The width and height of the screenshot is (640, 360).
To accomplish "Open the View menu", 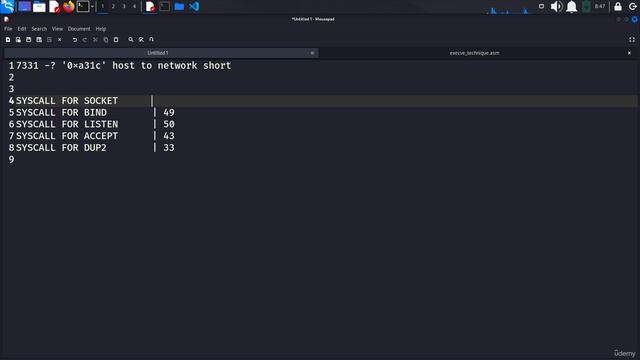I will (x=57, y=29).
